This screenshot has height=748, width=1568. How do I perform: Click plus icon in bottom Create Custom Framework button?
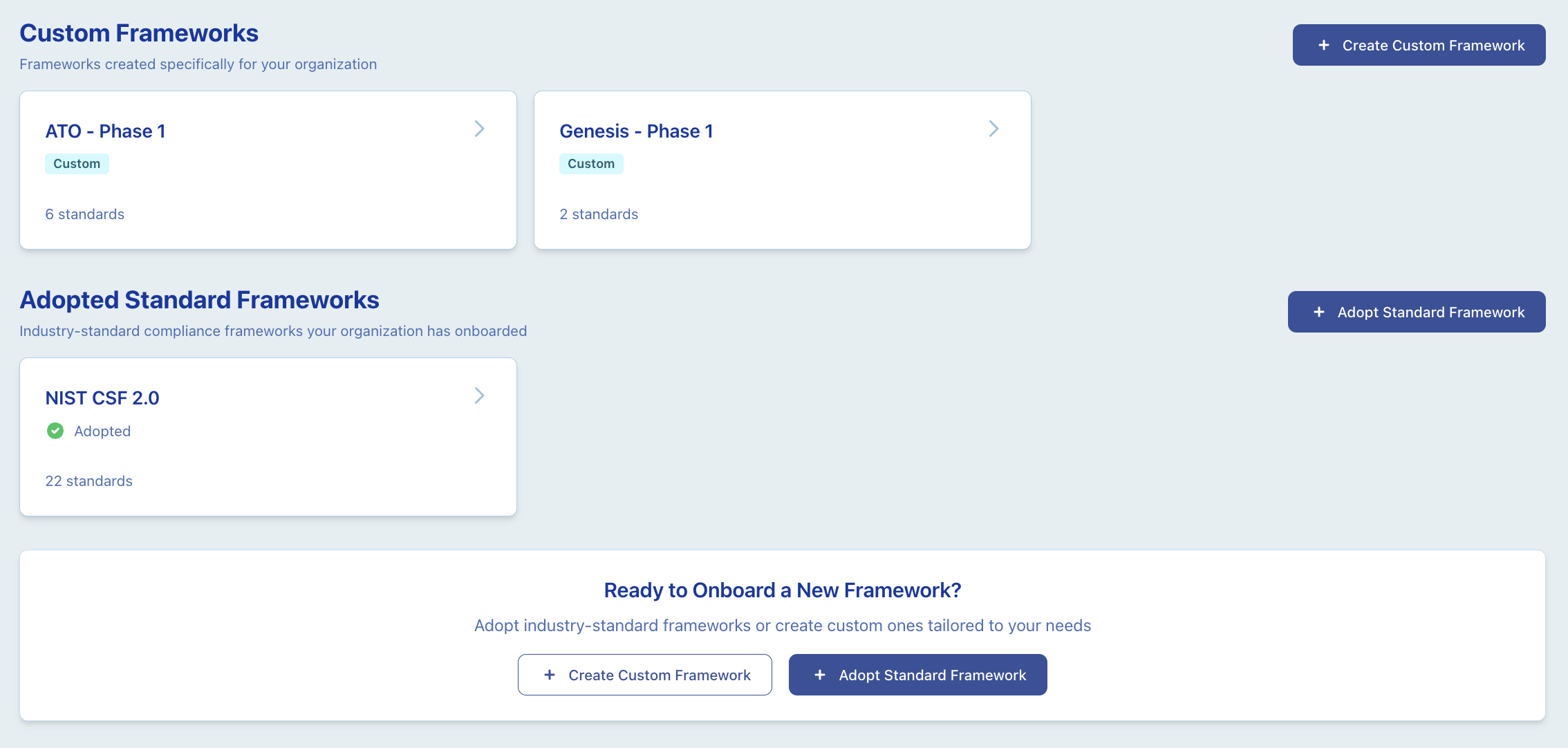pyautogui.click(x=550, y=675)
